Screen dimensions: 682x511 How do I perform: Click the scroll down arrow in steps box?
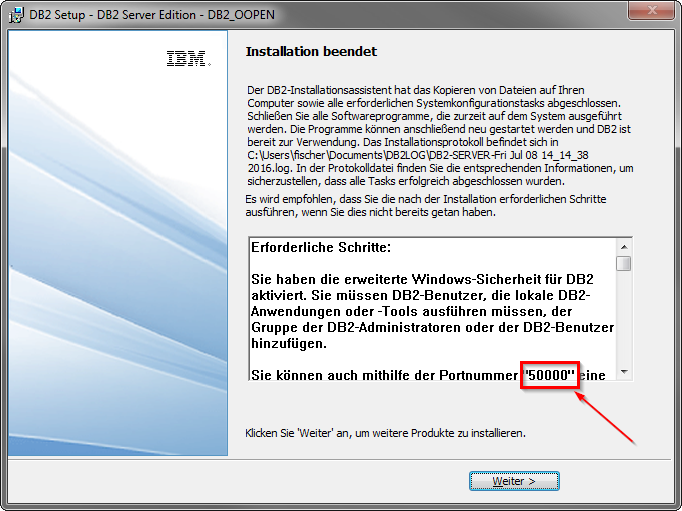[624, 372]
